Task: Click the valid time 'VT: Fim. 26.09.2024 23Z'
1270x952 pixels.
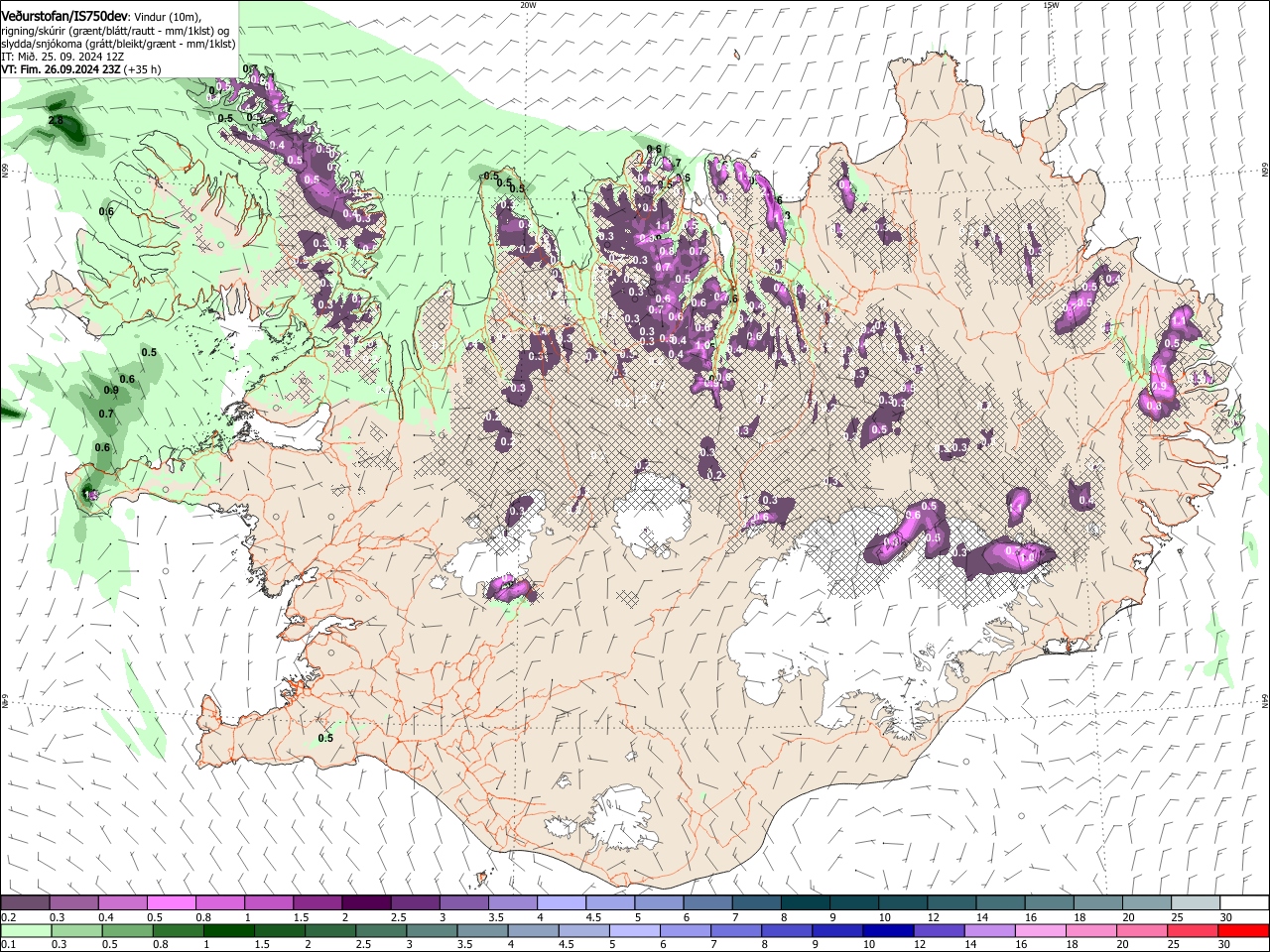Action: [x=61, y=69]
